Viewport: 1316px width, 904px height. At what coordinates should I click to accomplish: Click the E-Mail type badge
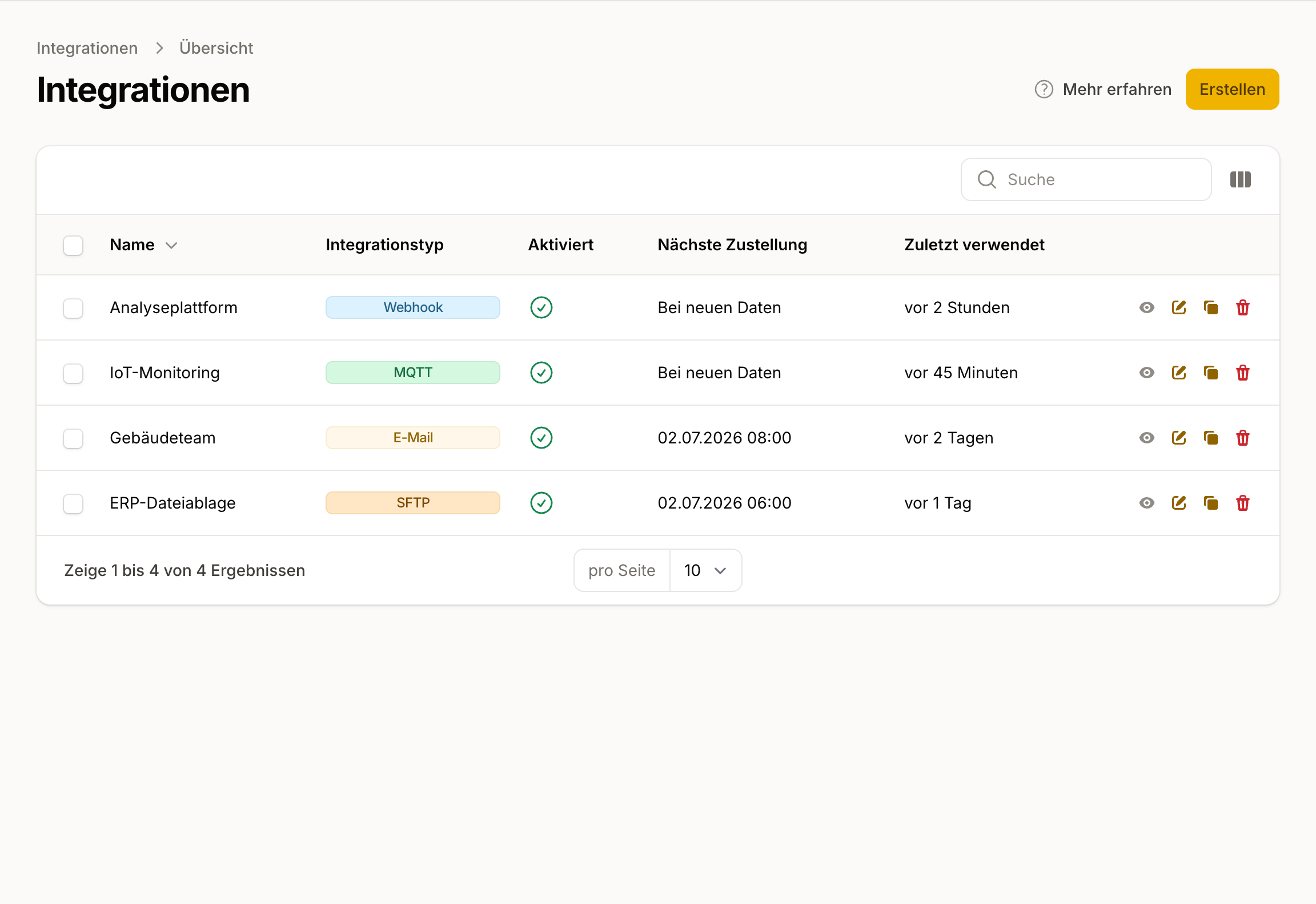(x=412, y=438)
